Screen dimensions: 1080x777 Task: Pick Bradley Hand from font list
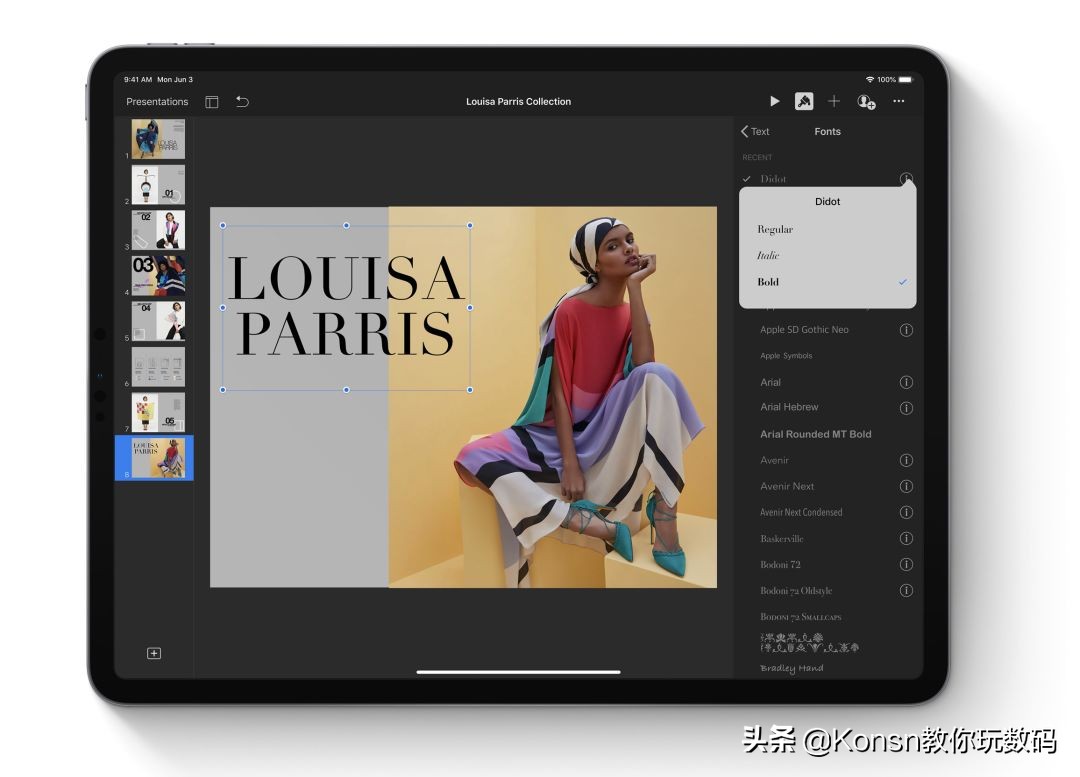click(x=791, y=668)
